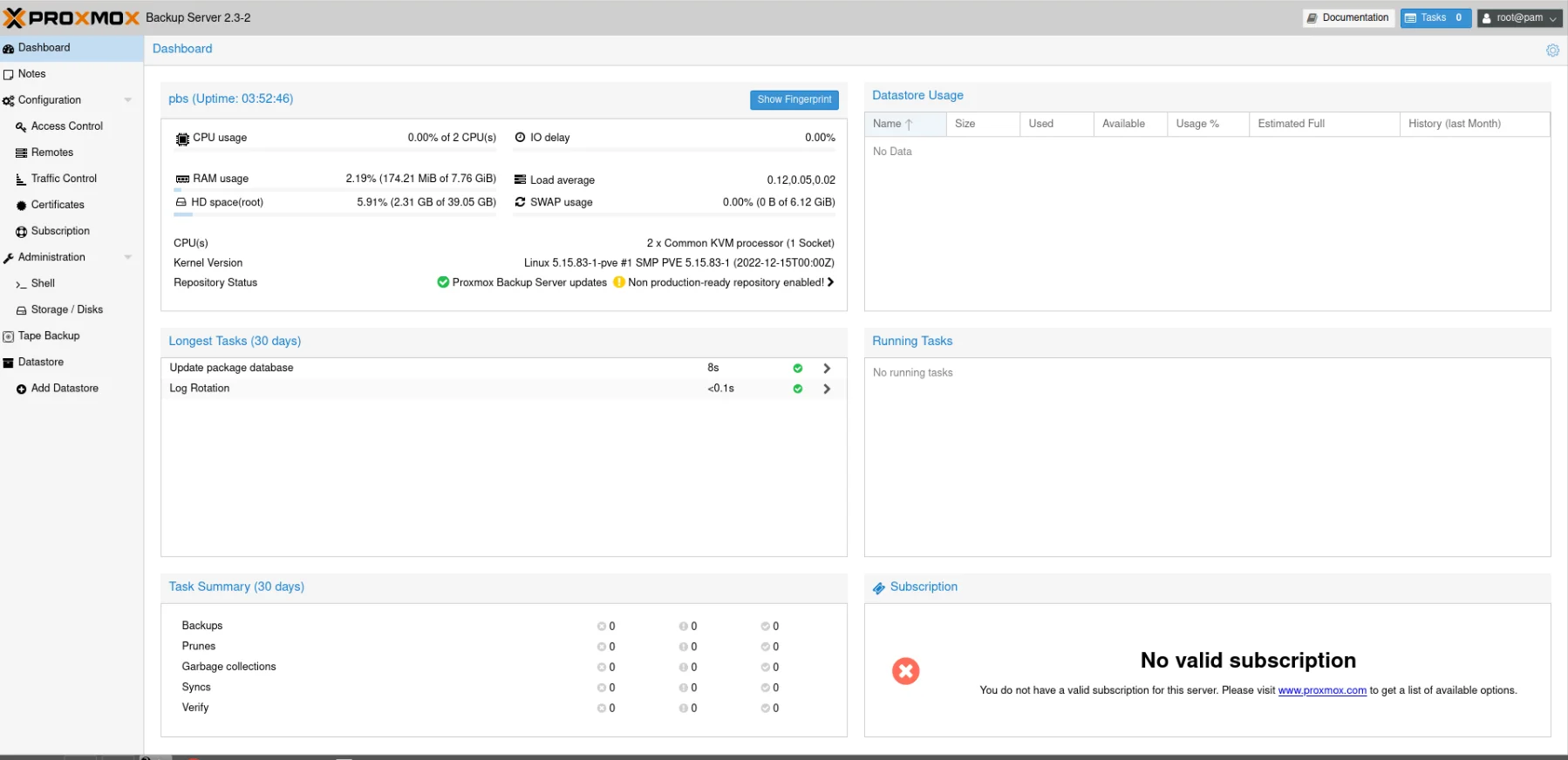Viewport: 1568px width, 760px height.
Task: Open repository status details arrow
Action: pos(830,282)
